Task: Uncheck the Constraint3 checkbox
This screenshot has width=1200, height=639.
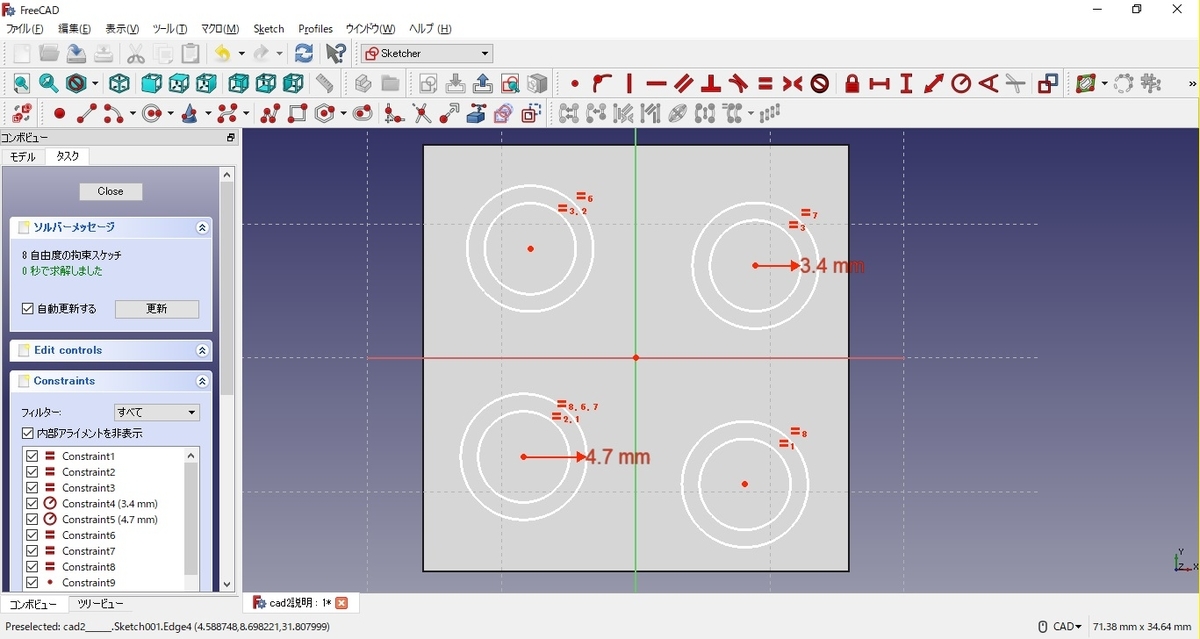Action: point(32,488)
